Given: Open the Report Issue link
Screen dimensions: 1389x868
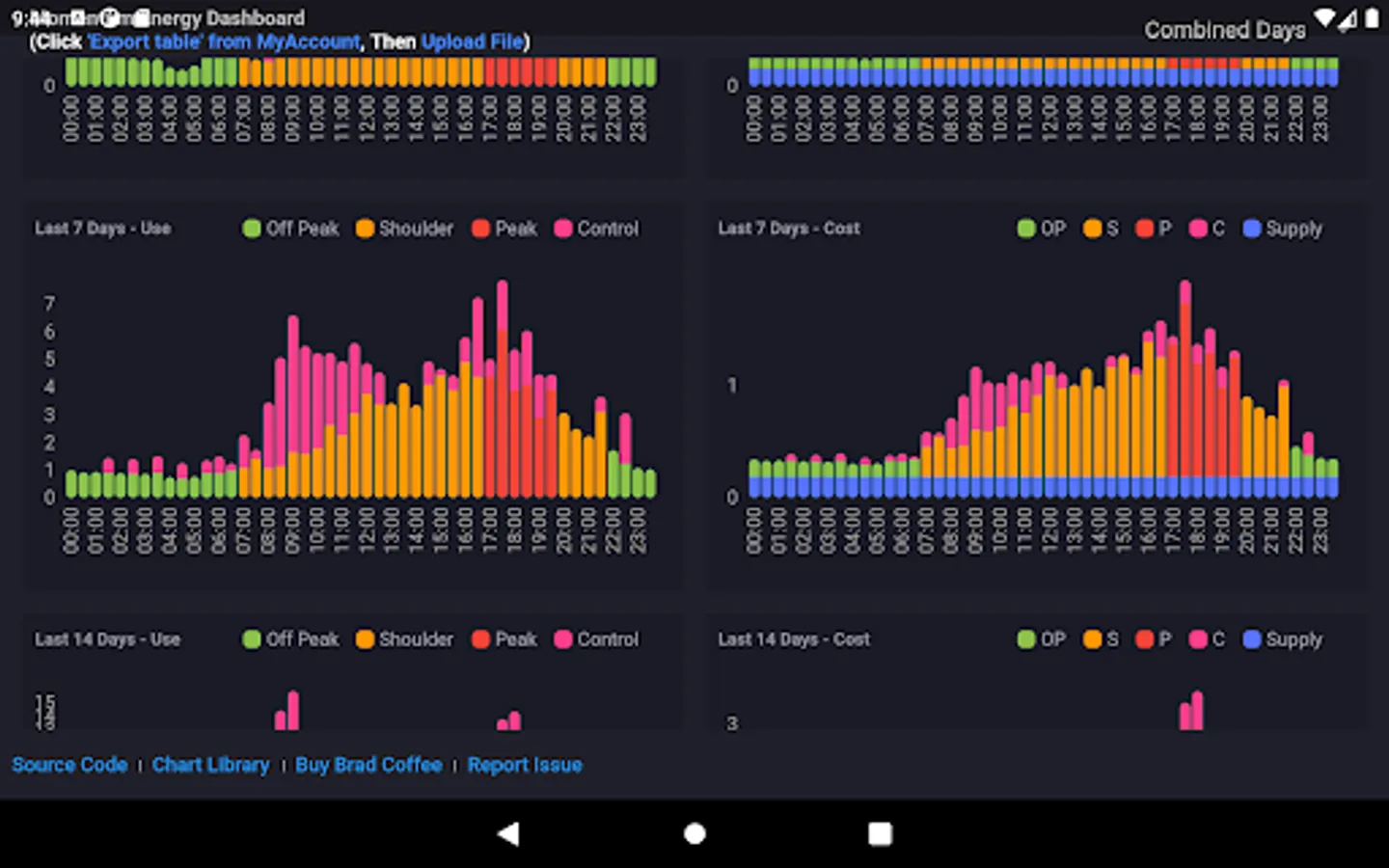Looking at the screenshot, I should click(525, 765).
